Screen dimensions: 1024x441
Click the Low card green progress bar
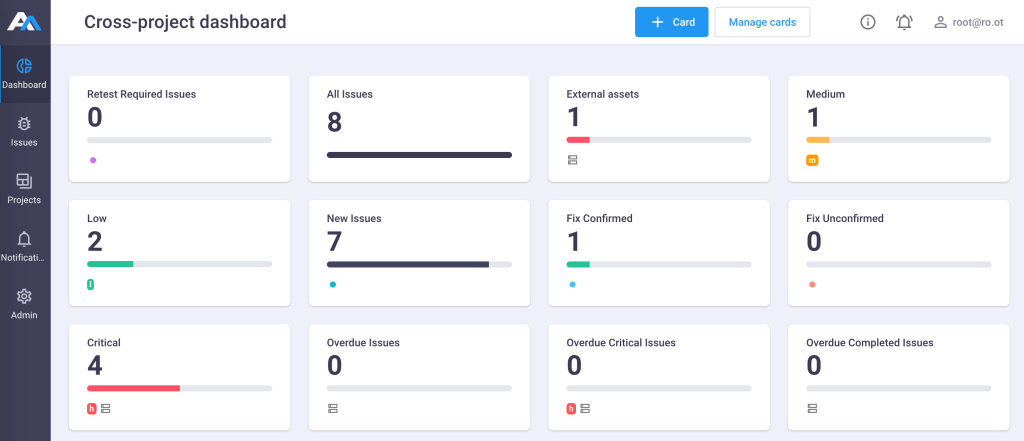[x=110, y=264]
